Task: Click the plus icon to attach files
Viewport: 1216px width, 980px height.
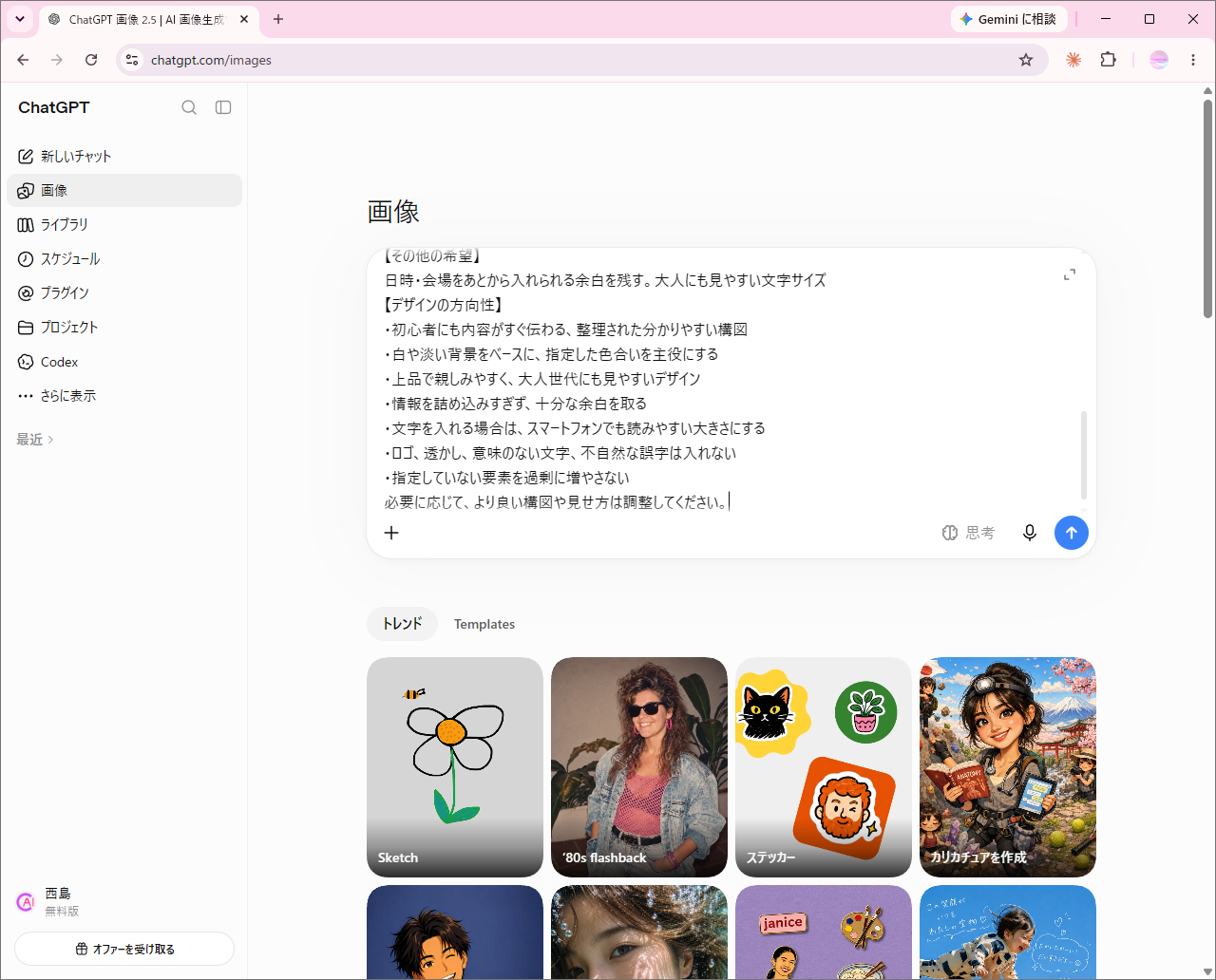Action: [x=391, y=533]
